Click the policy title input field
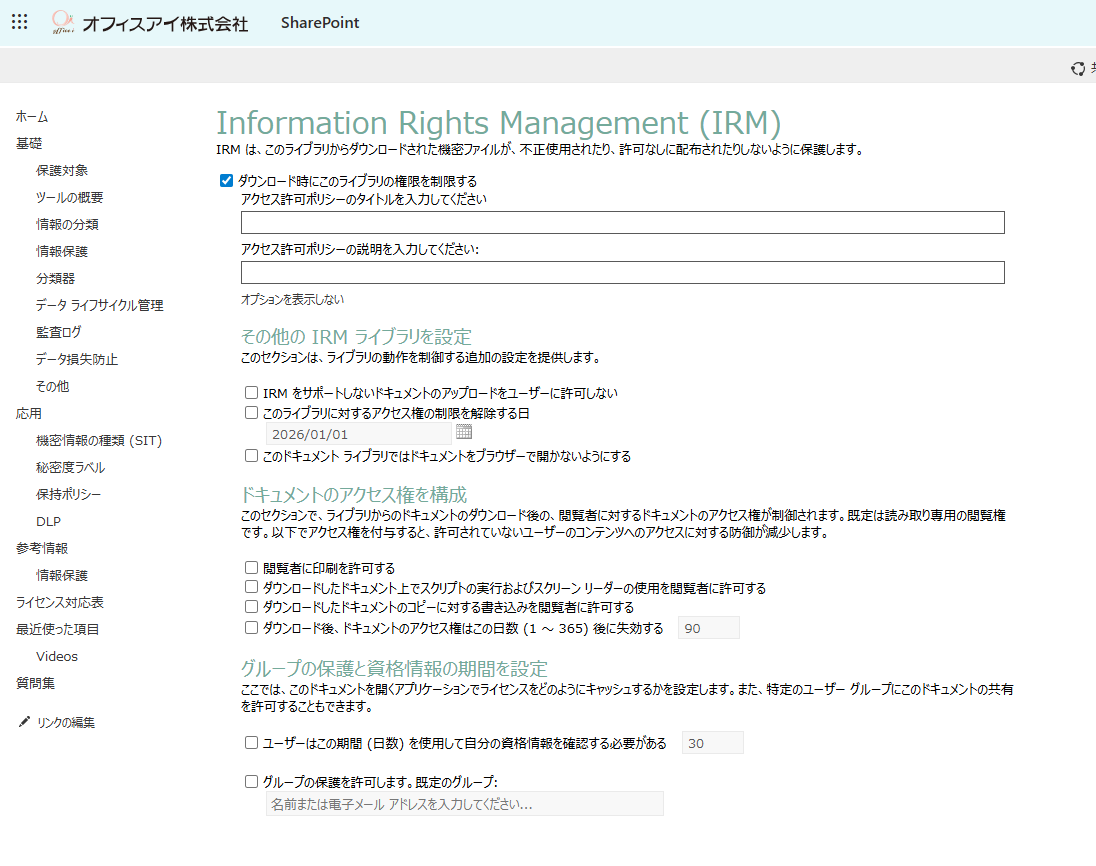This screenshot has width=1096, height=866. pos(622,223)
